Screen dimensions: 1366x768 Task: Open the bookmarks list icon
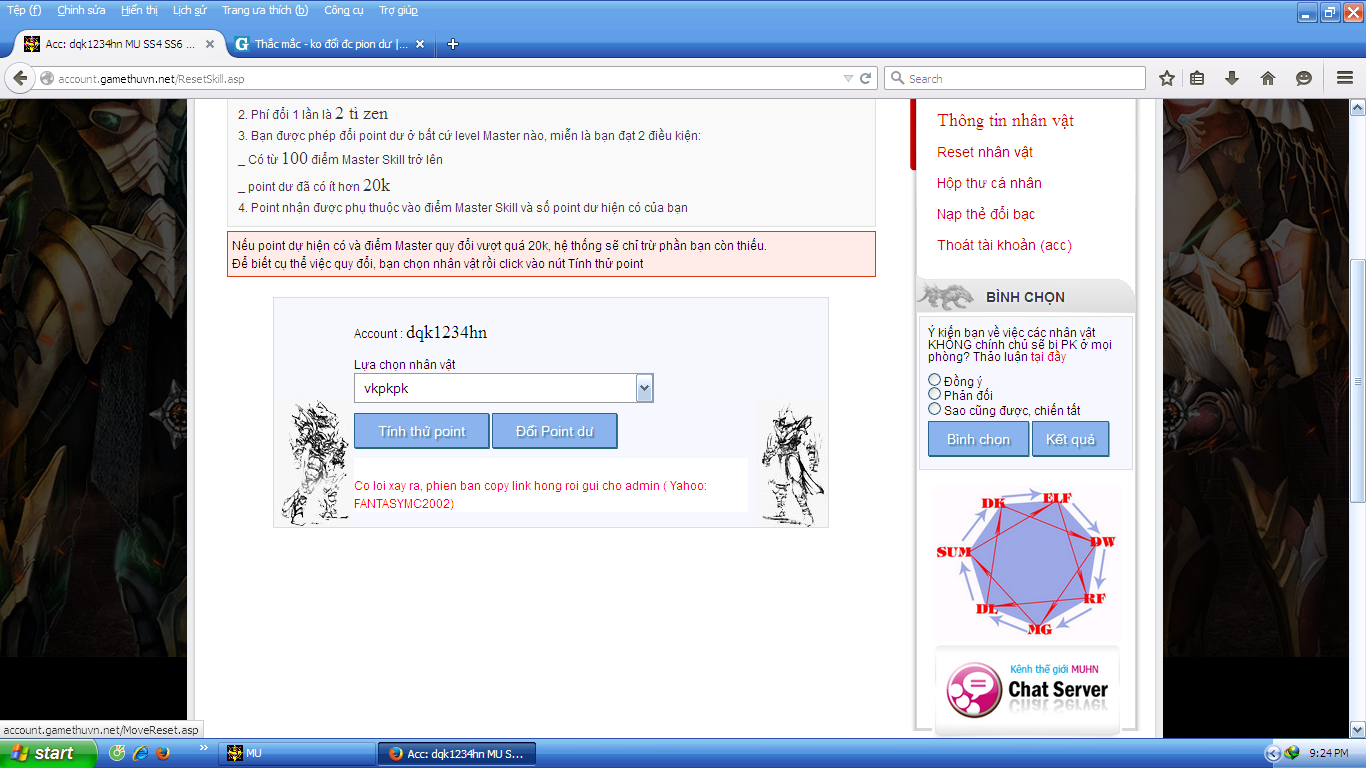pos(1197,78)
